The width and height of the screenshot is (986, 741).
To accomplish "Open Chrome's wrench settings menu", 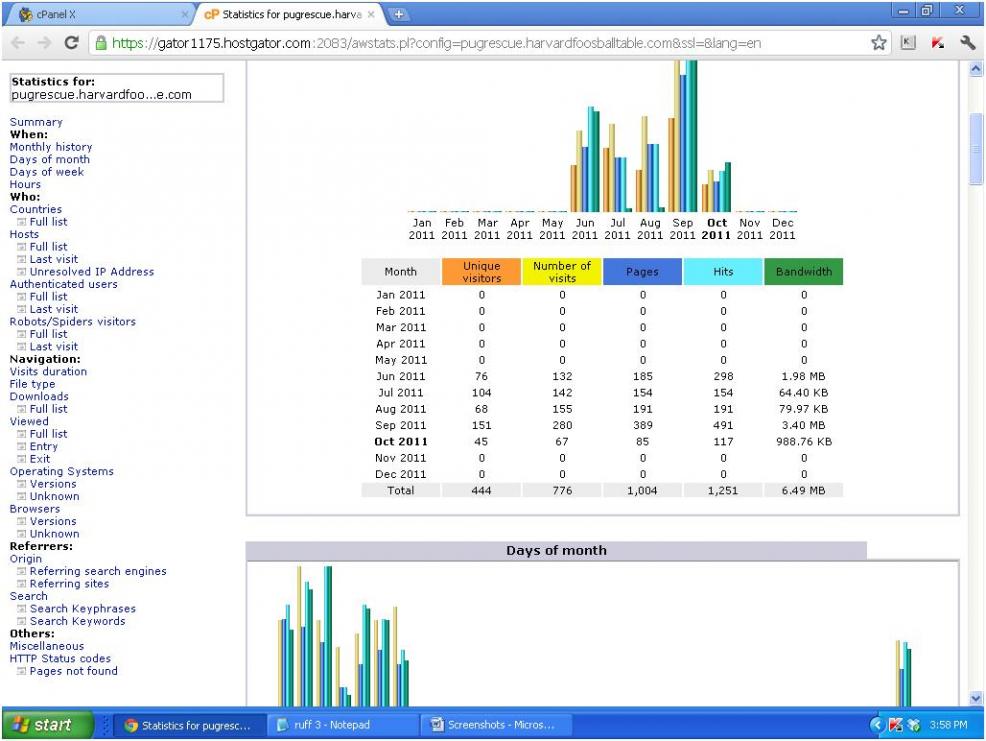I will 966,44.
